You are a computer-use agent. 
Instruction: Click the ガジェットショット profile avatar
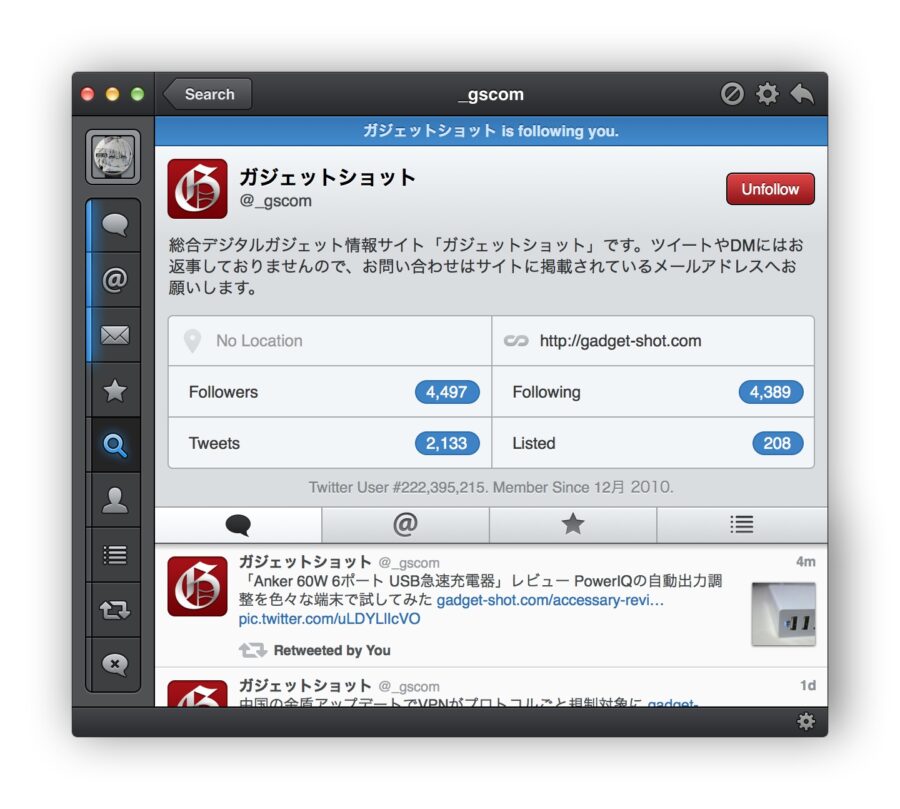tap(197, 189)
